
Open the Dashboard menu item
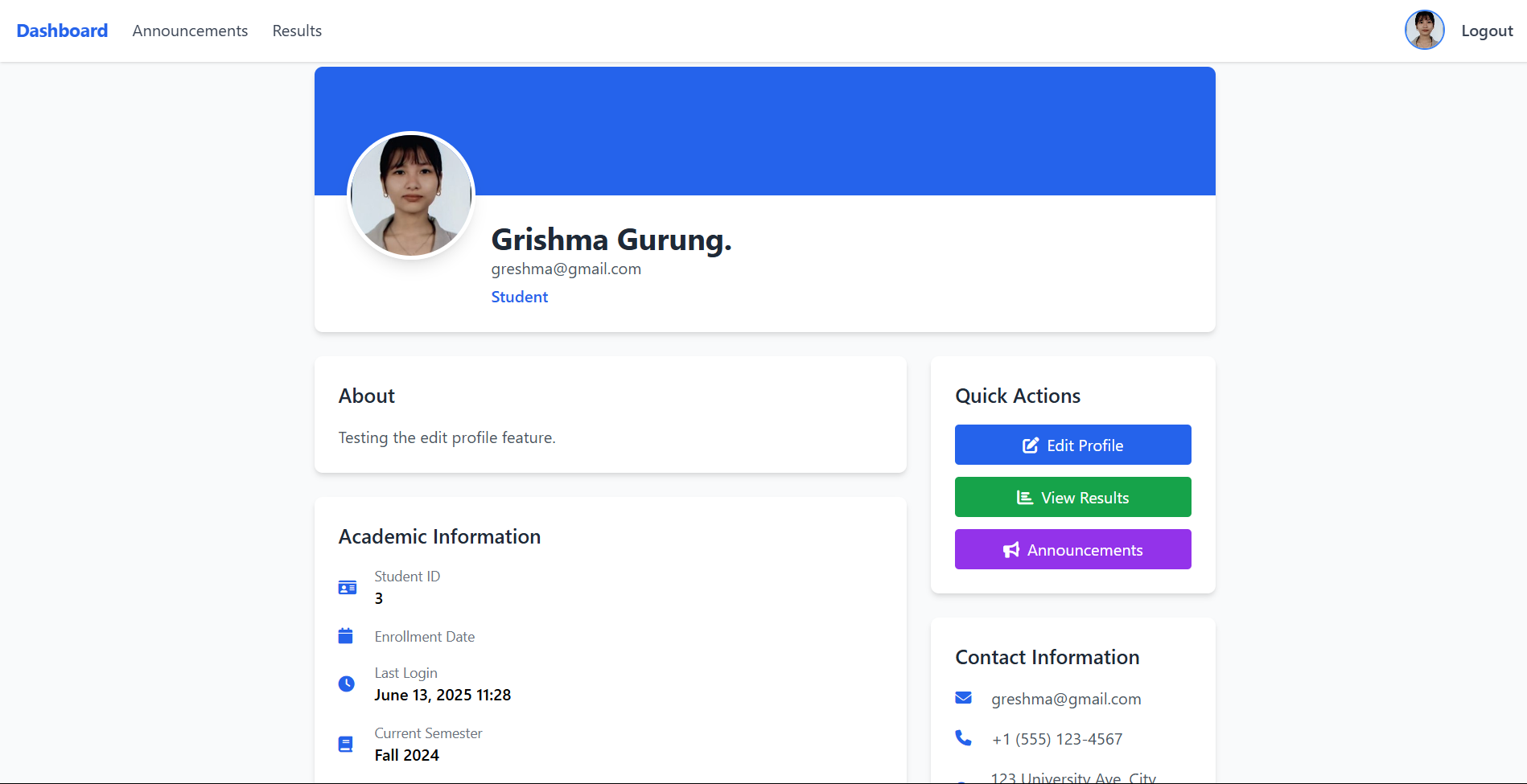62,31
